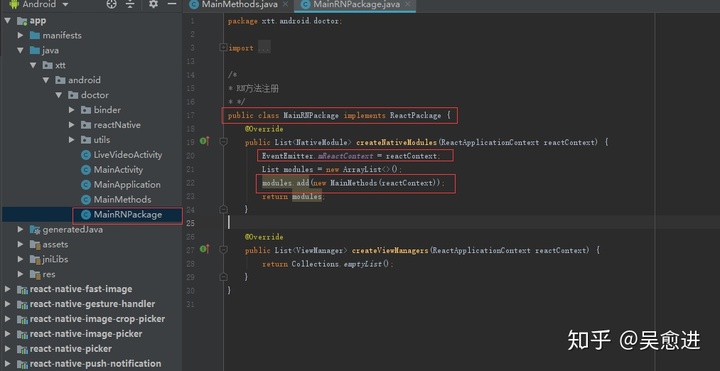Click the reactNative package icon
720x371 pixels.
(x=86, y=125)
